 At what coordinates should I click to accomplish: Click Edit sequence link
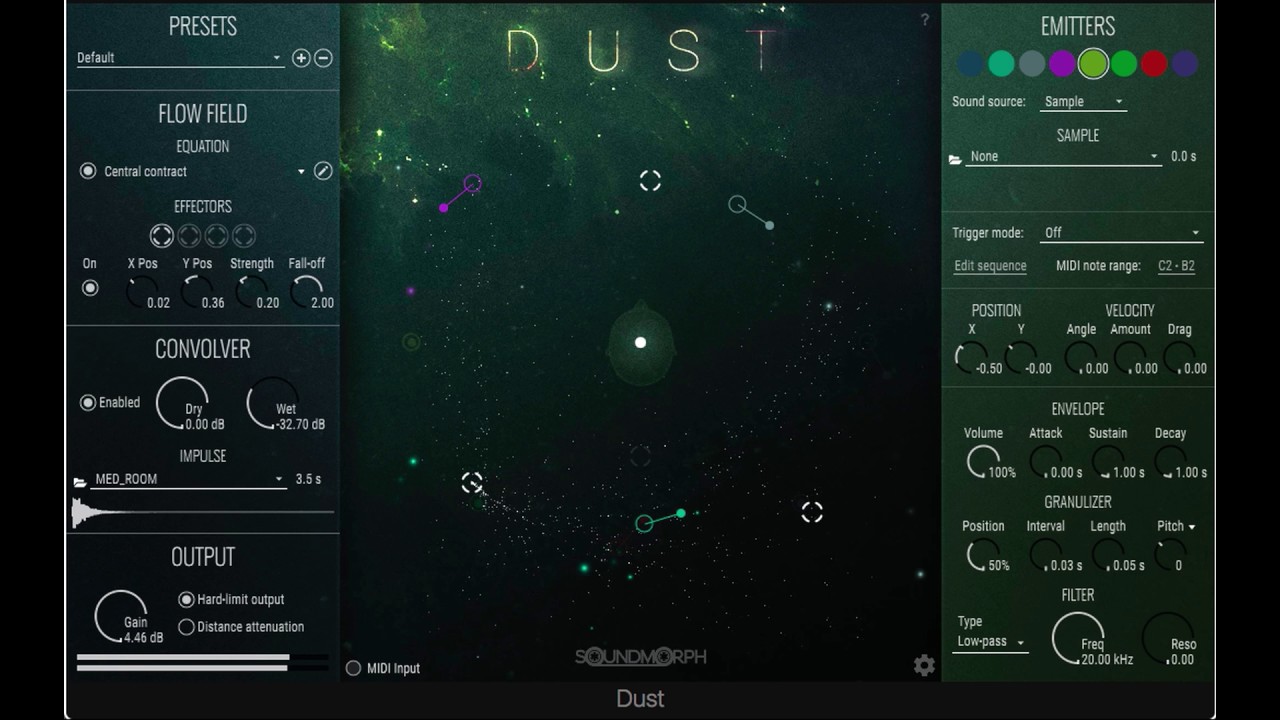point(990,266)
